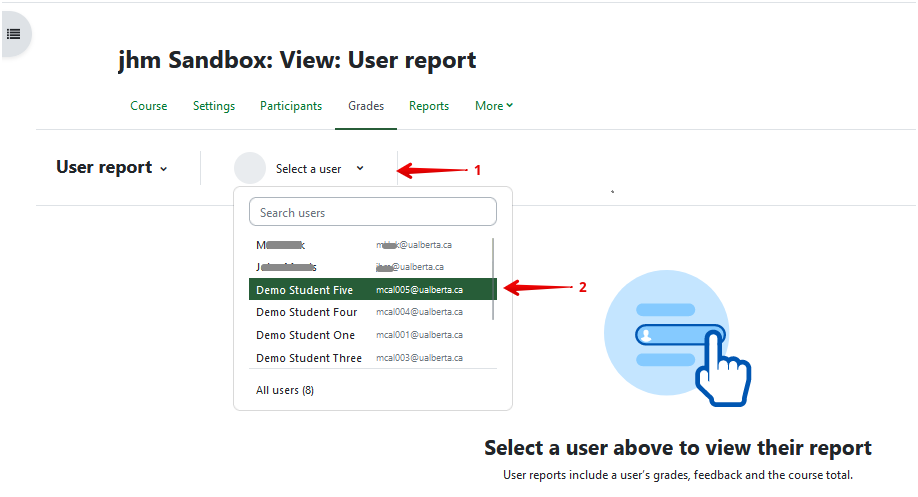Go to the Participants tab
Screen dimensions: 918x497
pyautogui.click(x=291, y=106)
